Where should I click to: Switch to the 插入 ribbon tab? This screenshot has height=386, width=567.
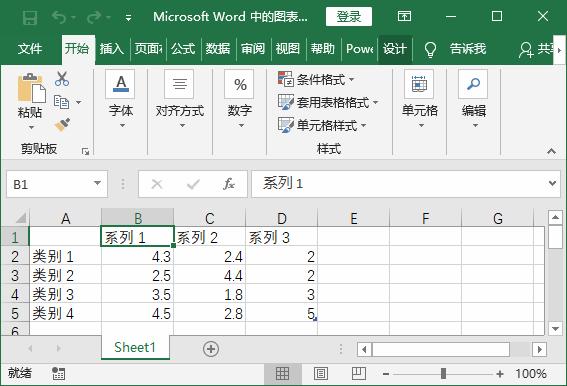coord(112,48)
